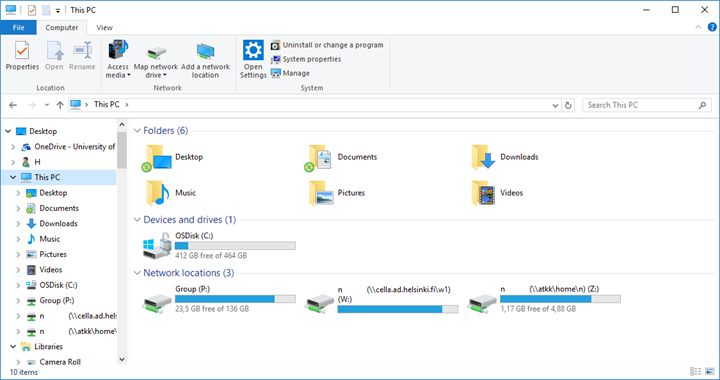Screen dimensions: 720x380
Task: Collapse the ribbon with the top-right chevron
Action: (x=698, y=27)
